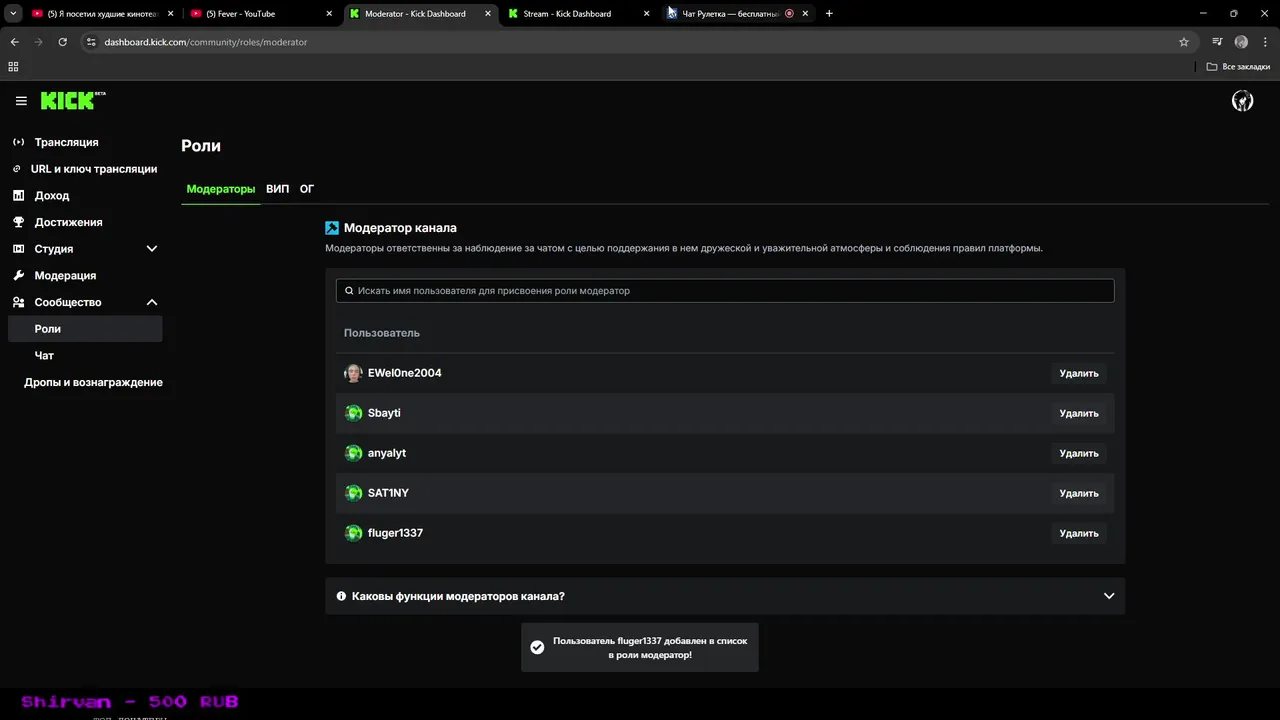Remove fluger1337 from moderators
Screen dimensions: 1280x720
click(1078, 533)
